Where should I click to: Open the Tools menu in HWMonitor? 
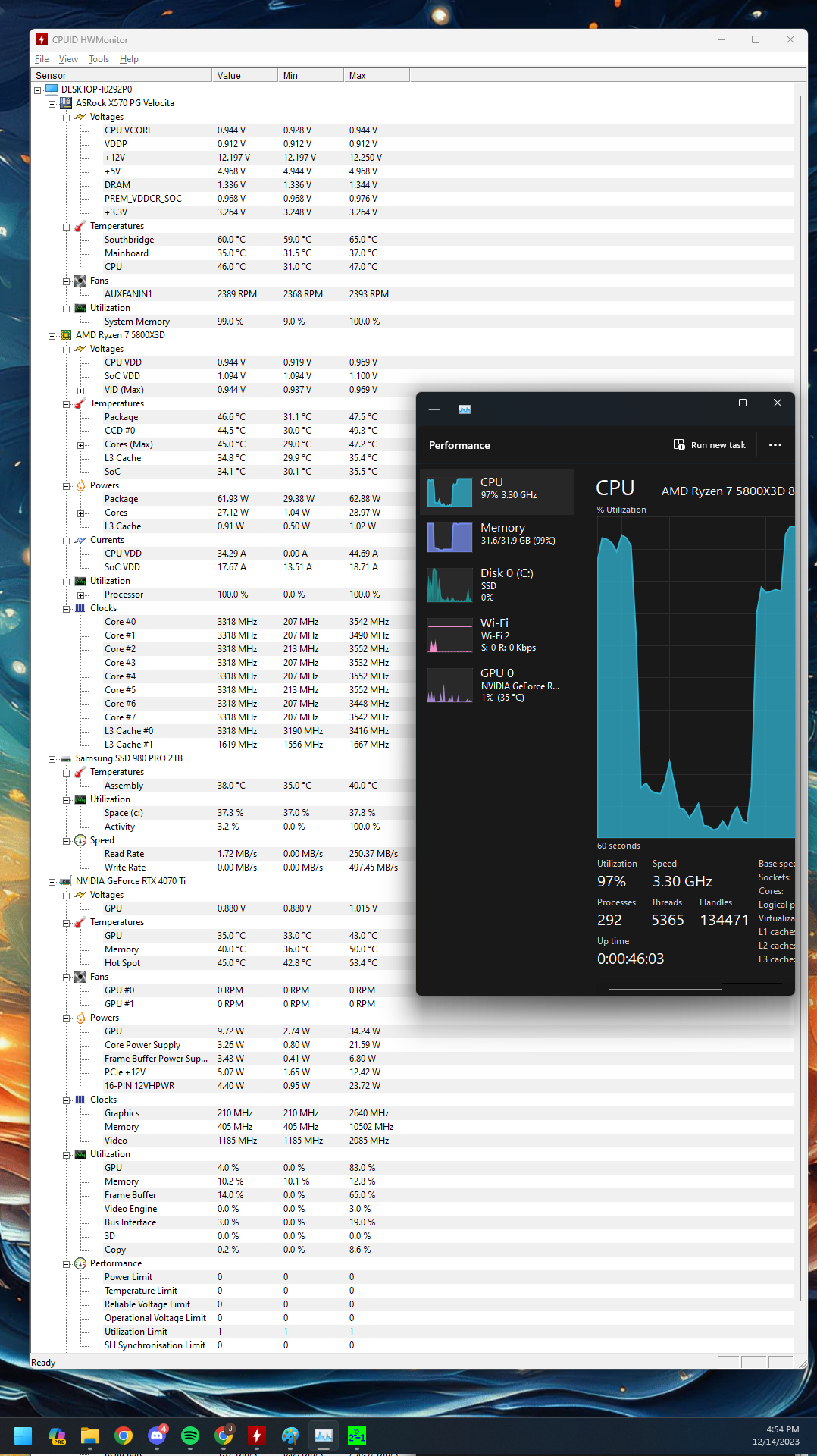99,59
